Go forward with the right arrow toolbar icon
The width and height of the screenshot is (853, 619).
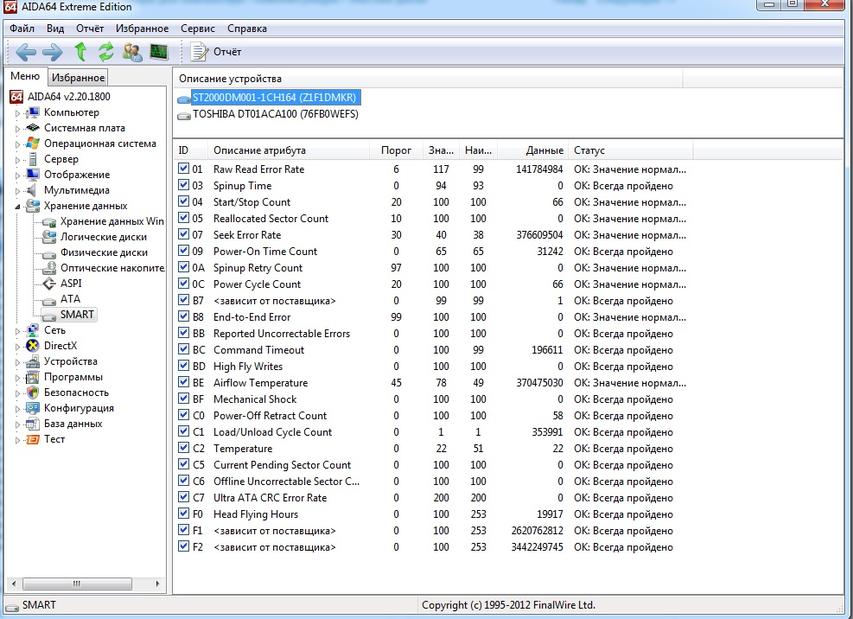coord(52,52)
